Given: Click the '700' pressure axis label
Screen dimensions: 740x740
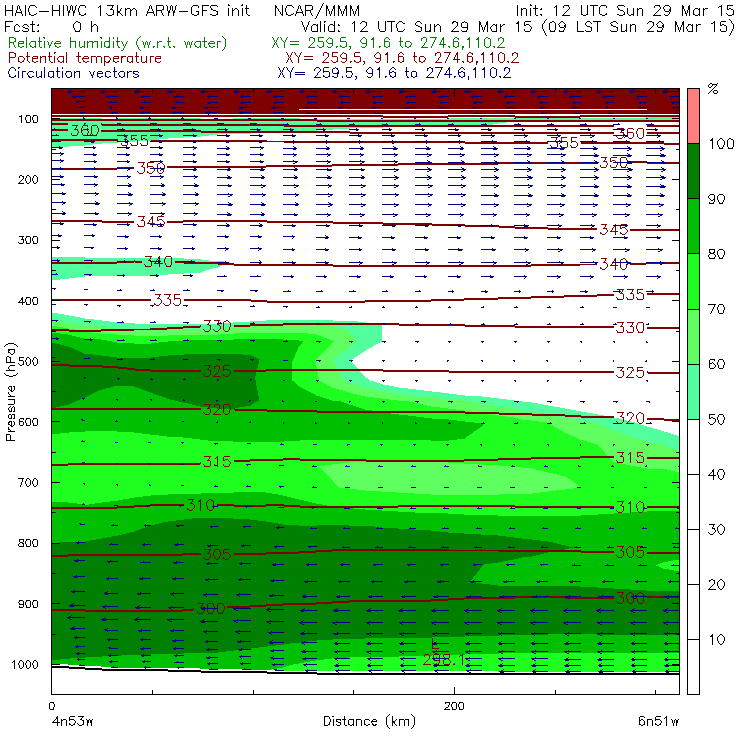Looking at the screenshot, I should point(28,482).
